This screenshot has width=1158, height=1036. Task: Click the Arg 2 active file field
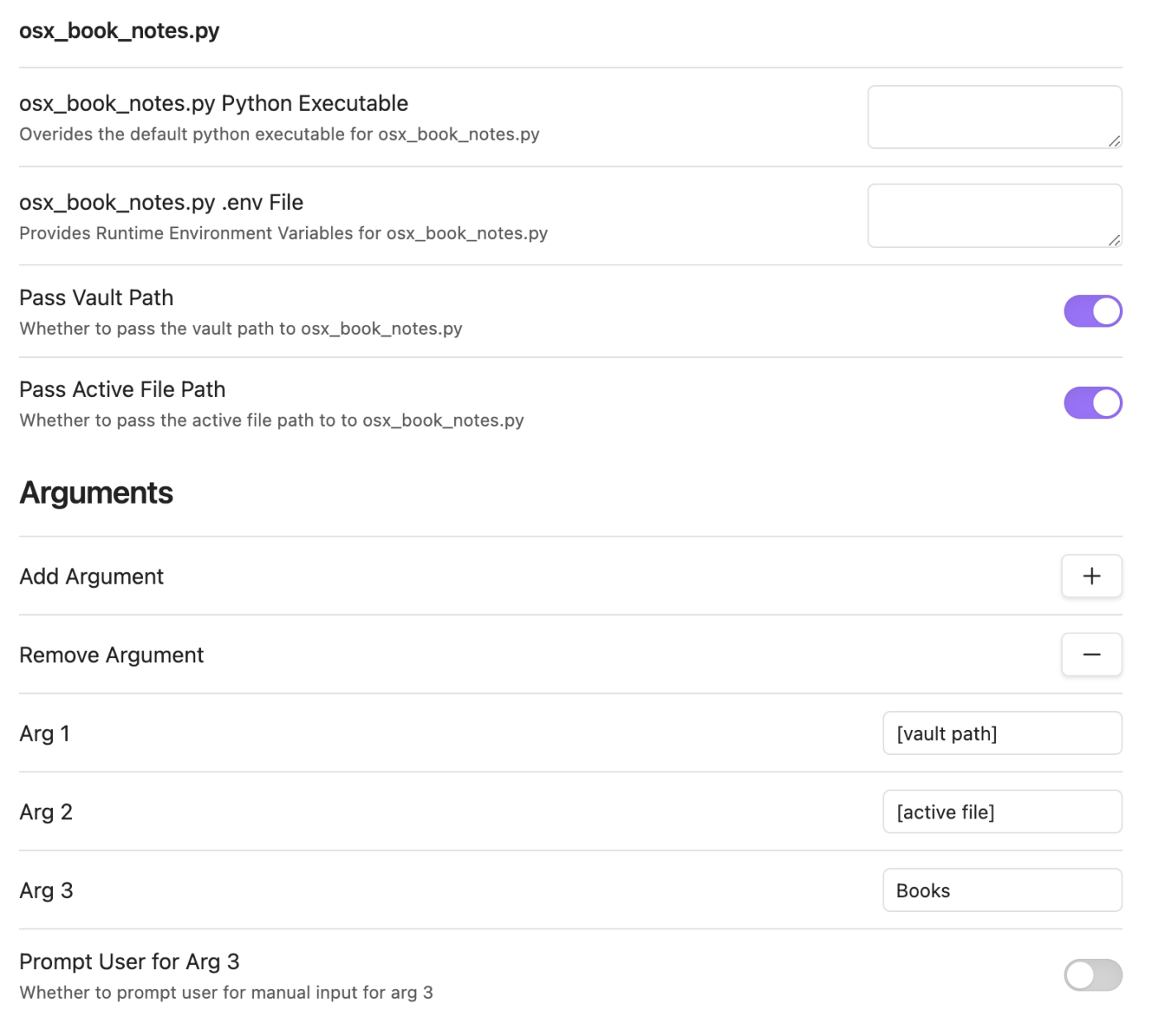1002,811
